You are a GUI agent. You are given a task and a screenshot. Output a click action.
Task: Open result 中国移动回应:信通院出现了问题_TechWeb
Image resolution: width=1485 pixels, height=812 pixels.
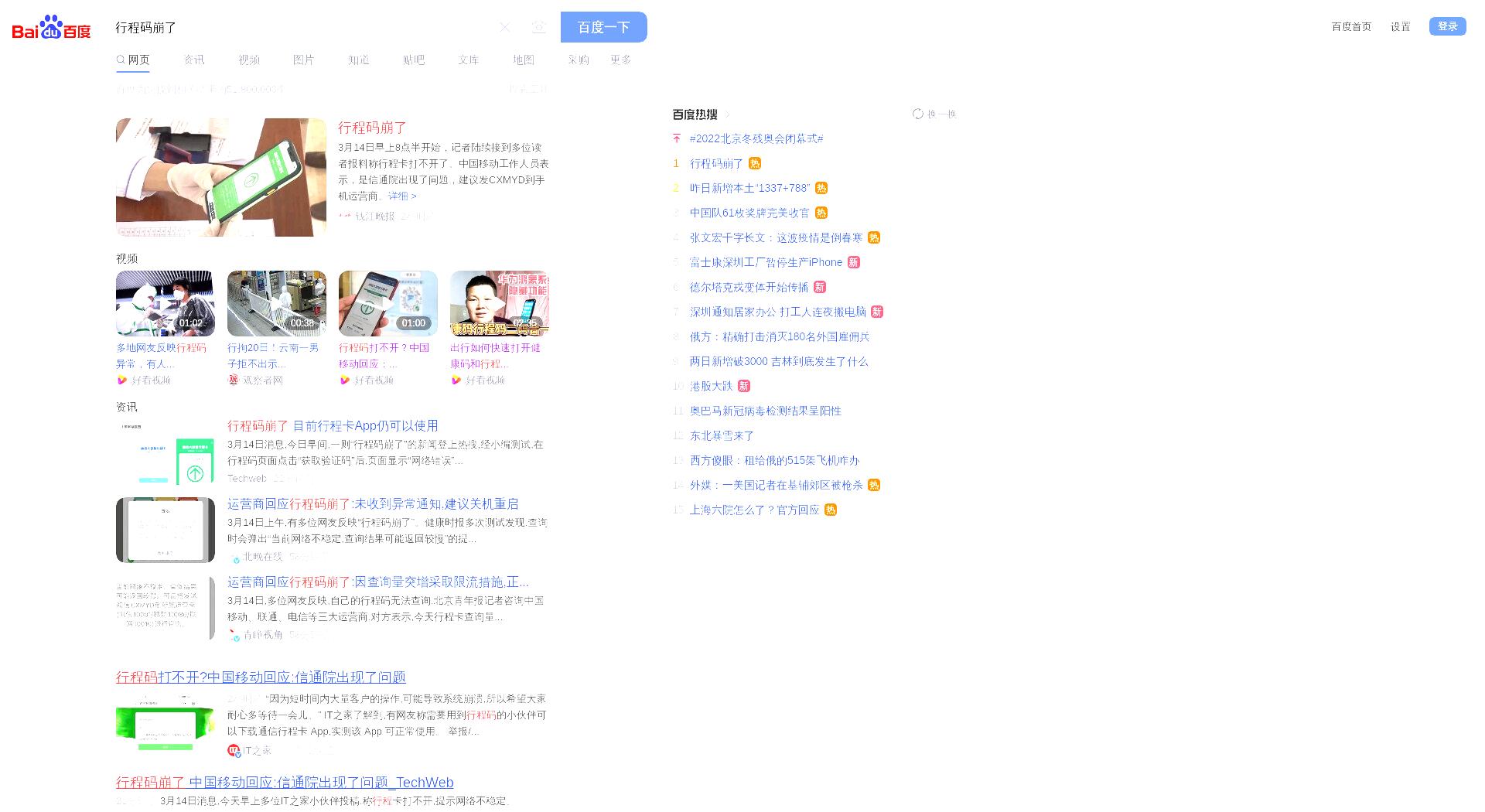[285, 783]
